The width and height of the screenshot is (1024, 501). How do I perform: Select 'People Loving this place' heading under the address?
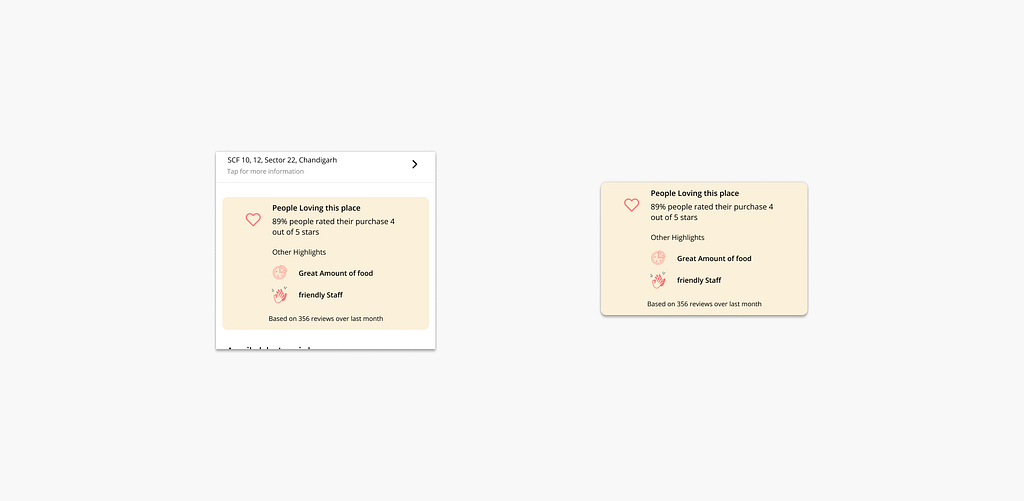316,208
